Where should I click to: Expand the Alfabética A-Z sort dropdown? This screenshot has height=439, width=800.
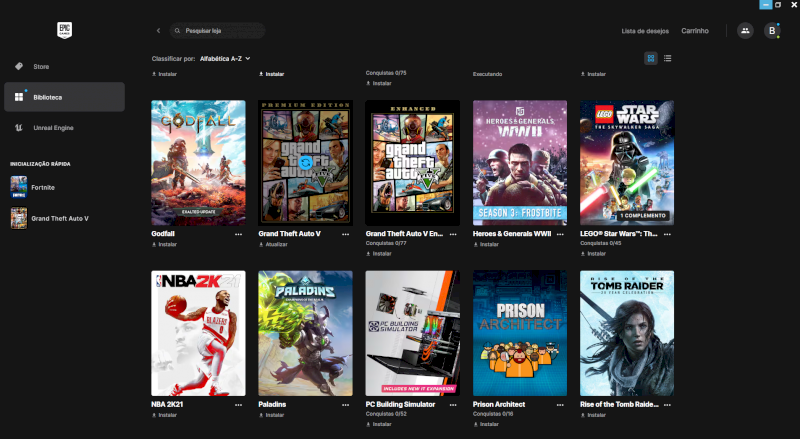click(225, 59)
